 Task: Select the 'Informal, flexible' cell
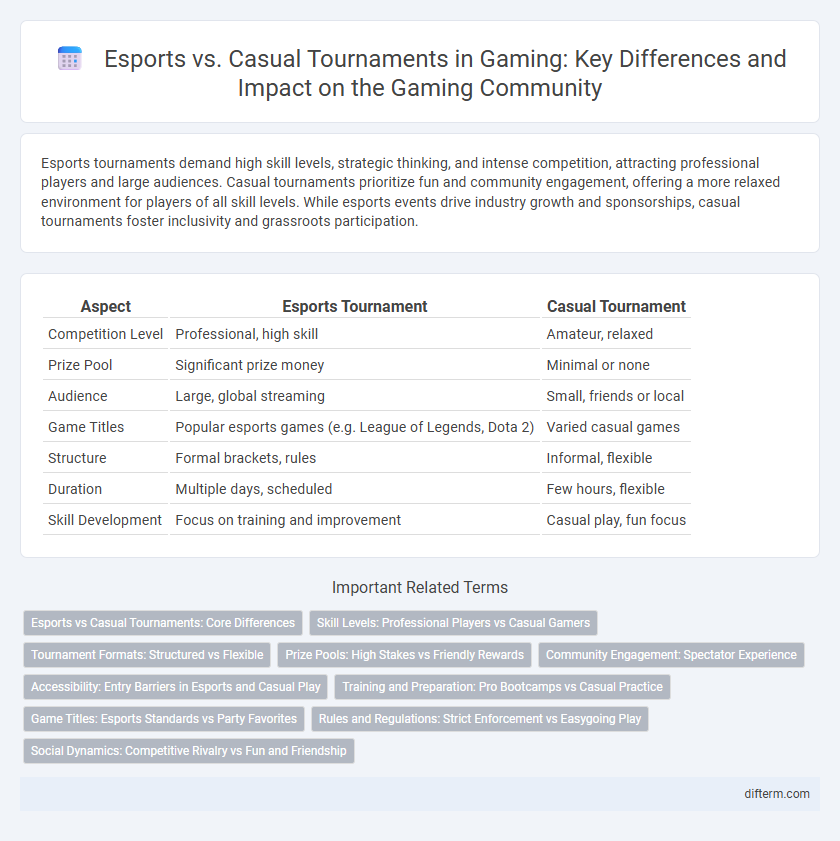pos(616,458)
